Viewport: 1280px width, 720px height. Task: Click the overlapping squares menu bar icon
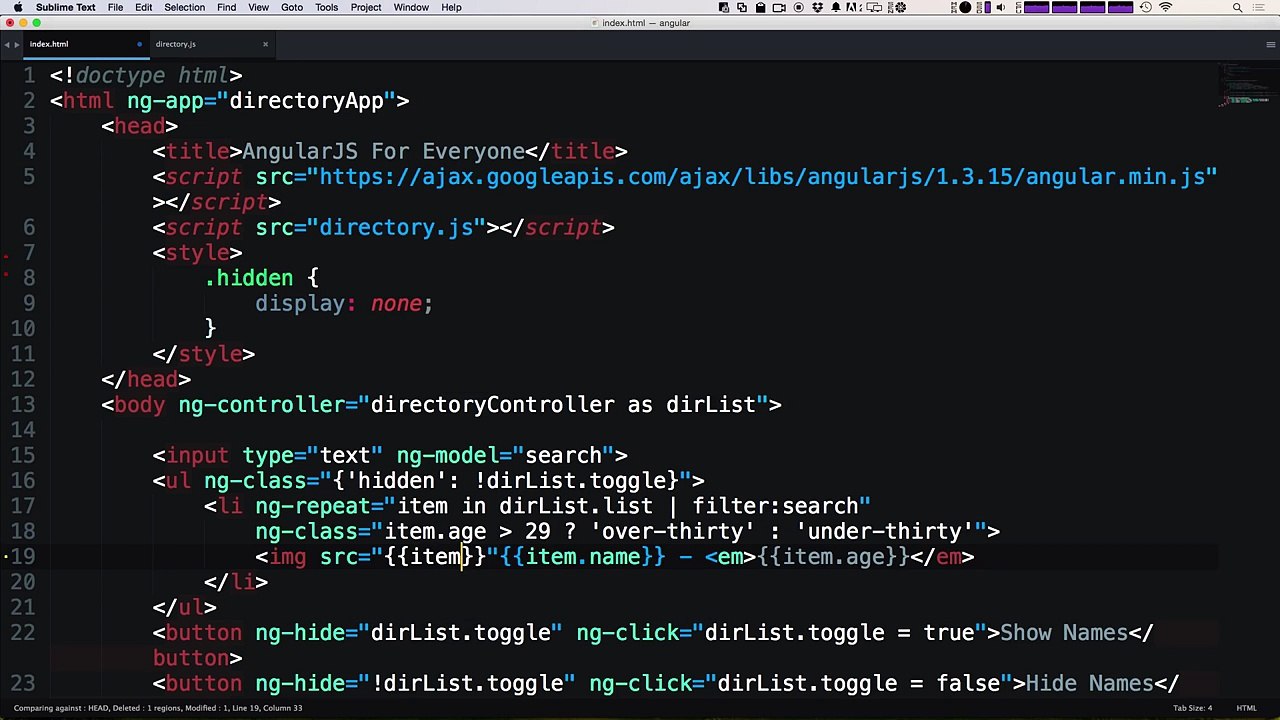coord(742,7)
